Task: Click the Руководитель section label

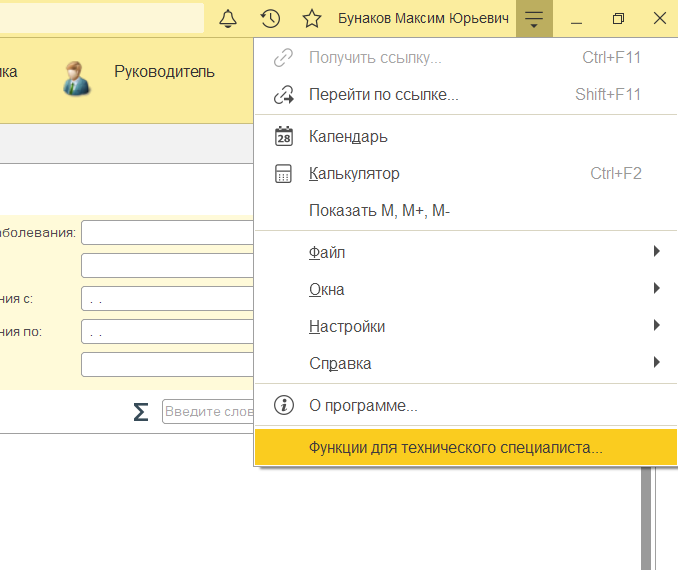Action: tap(164, 71)
